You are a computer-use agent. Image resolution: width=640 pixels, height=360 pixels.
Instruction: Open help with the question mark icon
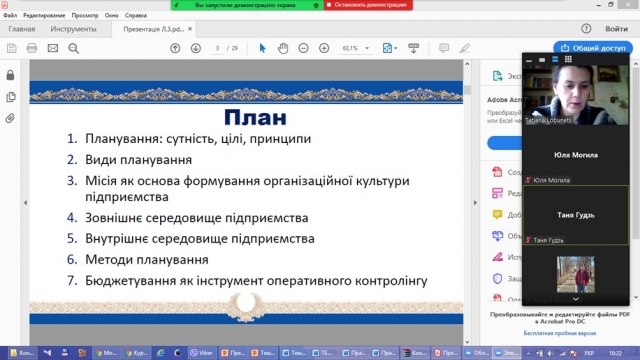coord(586,29)
